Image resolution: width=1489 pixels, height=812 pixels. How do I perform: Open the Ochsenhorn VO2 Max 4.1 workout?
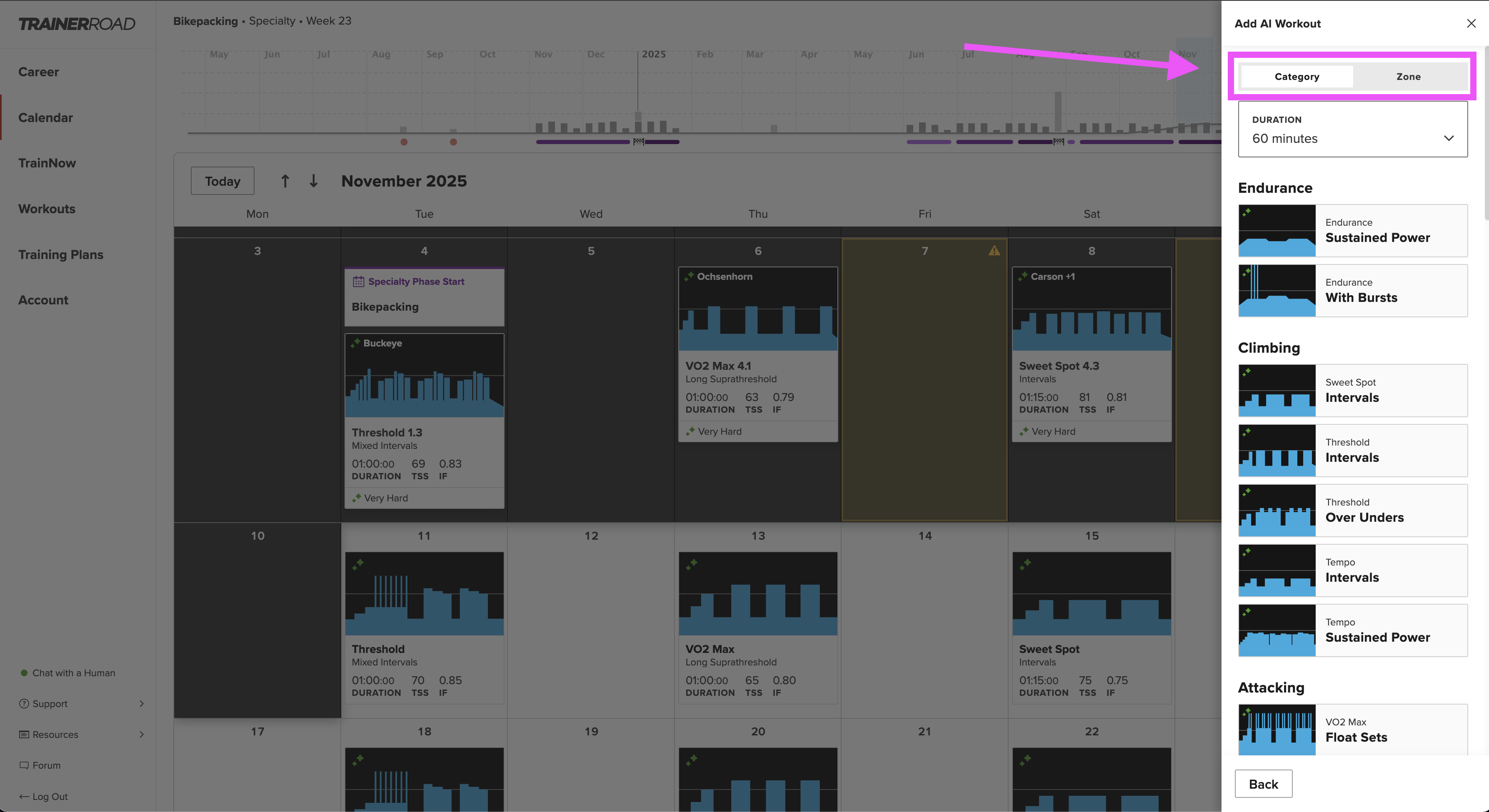pyautogui.click(x=758, y=354)
